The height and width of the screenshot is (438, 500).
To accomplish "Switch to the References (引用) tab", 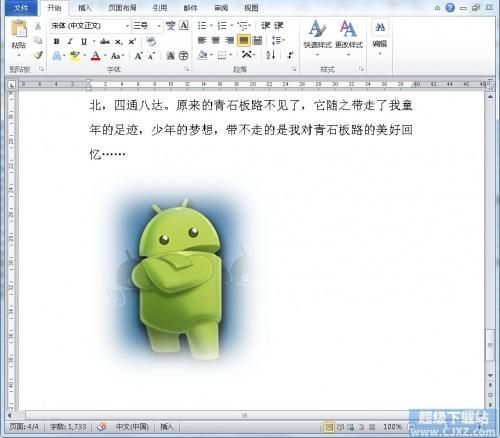I will point(160,8).
